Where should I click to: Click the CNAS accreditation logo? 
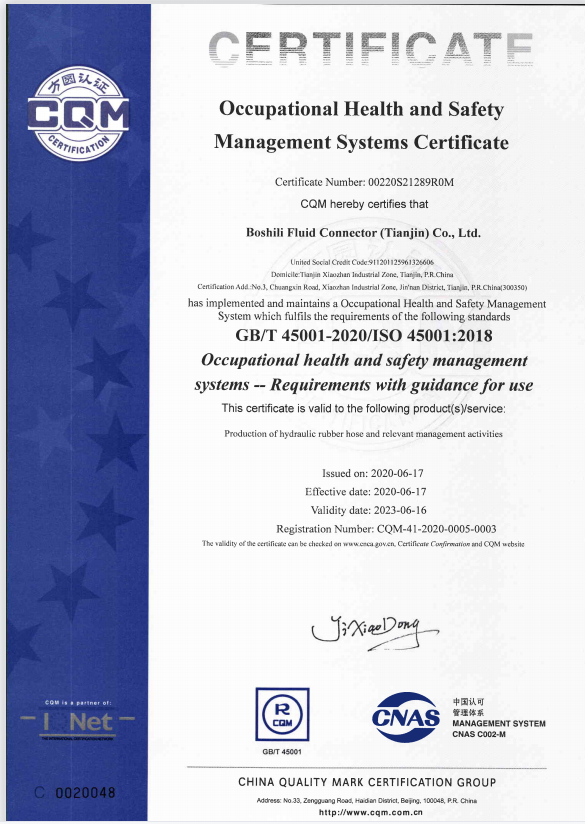tap(405, 717)
